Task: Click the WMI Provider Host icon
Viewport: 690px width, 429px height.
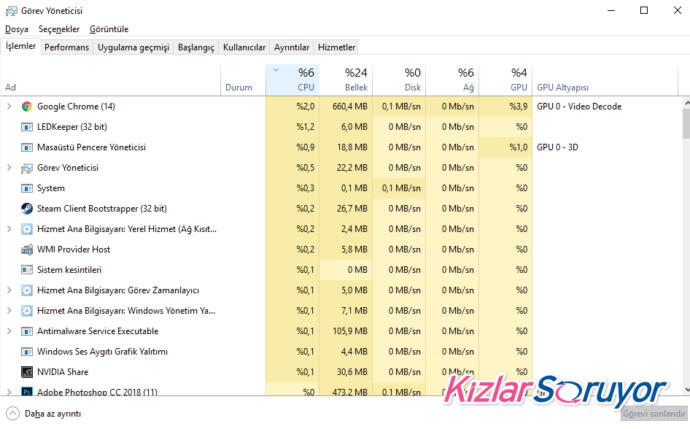Action: [x=27, y=249]
